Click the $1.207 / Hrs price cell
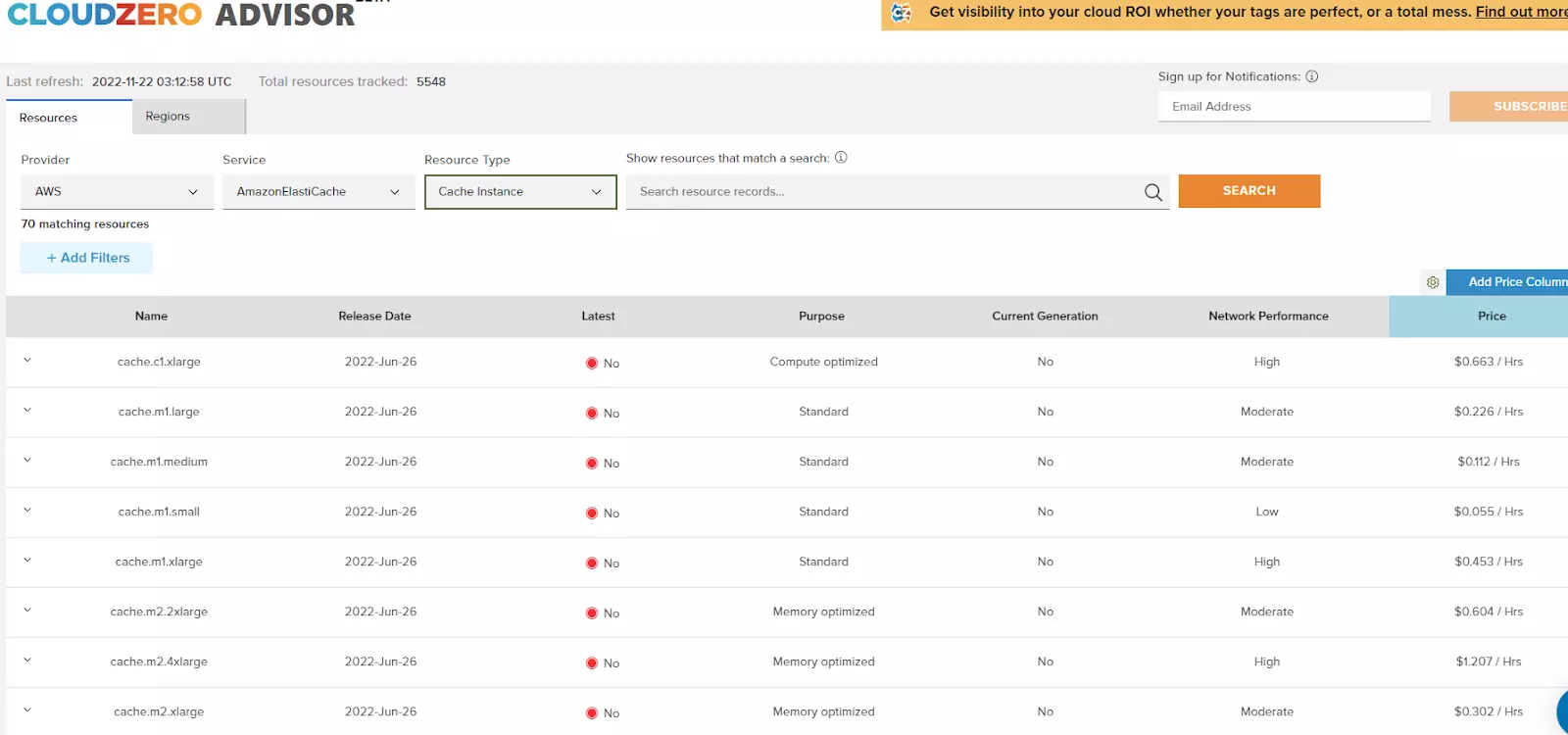 click(x=1489, y=661)
